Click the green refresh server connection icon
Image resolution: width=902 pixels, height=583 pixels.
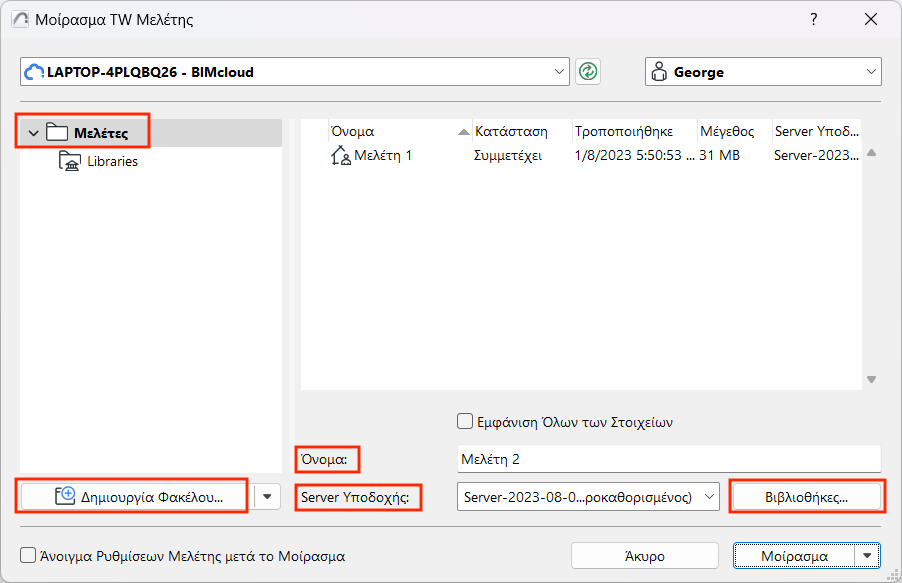(587, 72)
